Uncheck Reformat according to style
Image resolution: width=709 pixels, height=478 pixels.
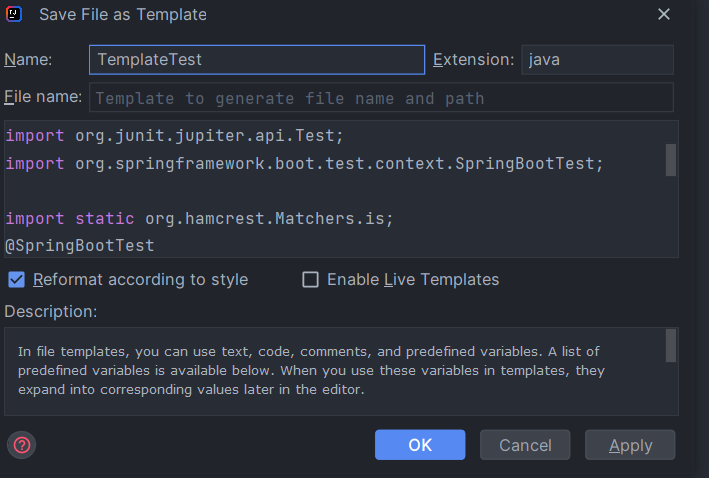pos(17,280)
